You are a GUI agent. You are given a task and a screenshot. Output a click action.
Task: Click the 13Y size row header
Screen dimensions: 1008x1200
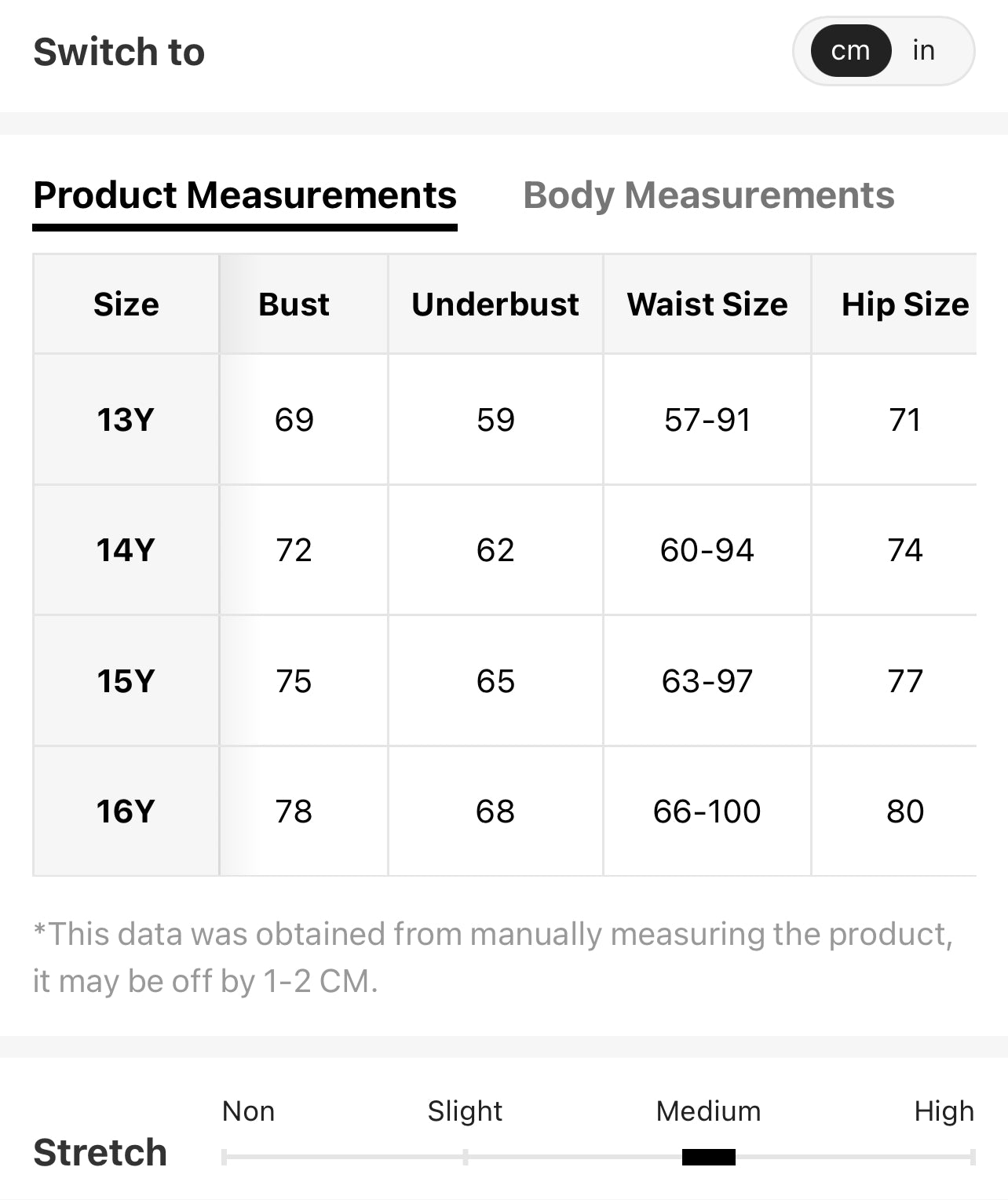point(126,420)
